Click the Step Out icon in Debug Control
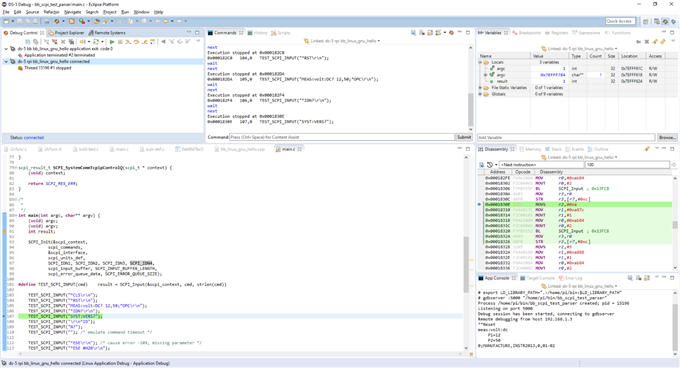680x368 pixels. point(144,42)
